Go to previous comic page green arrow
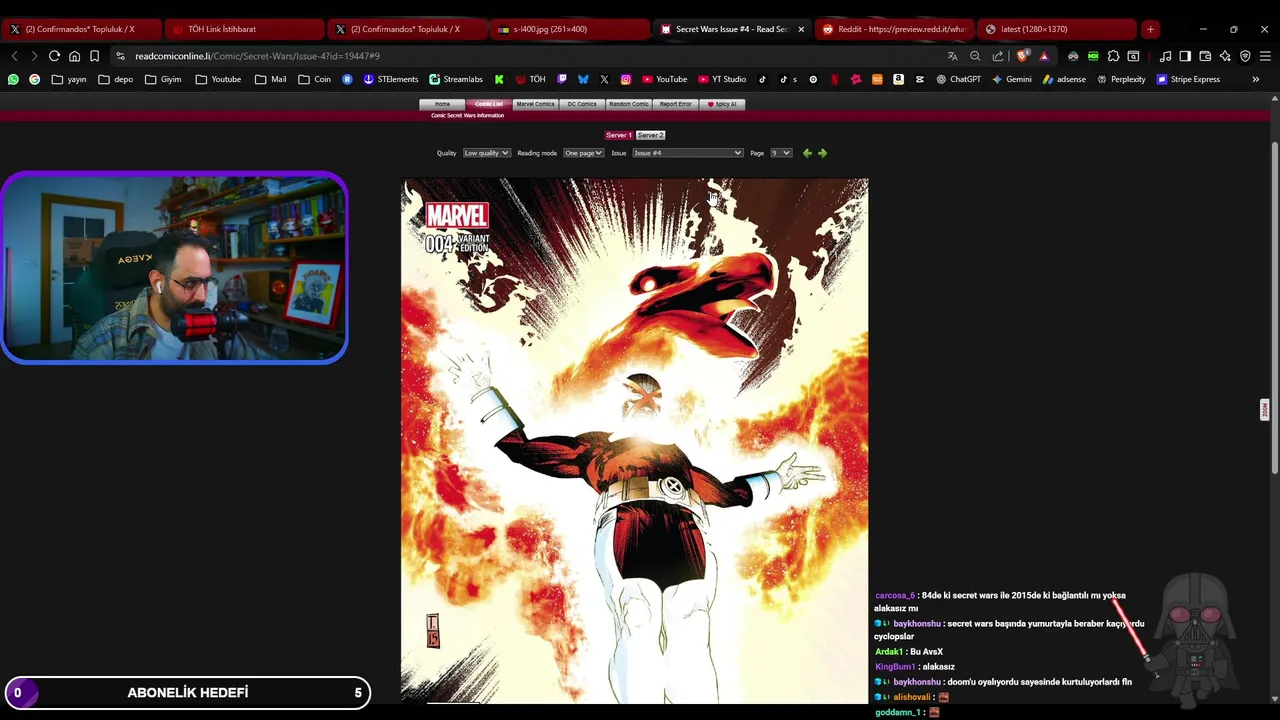This screenshot has width=1280, height=720. pyautogui.click(x=807, y=153)
